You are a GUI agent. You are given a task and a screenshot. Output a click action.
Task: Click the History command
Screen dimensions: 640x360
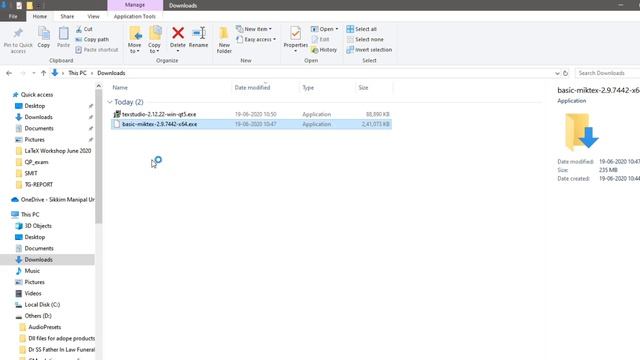point(324,49)
